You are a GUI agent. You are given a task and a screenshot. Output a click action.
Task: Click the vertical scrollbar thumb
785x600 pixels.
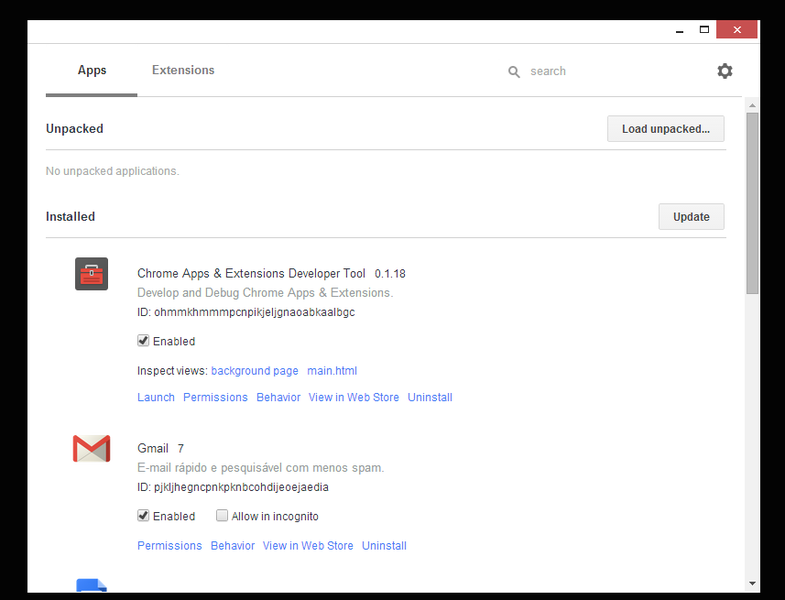click(752, 203)
